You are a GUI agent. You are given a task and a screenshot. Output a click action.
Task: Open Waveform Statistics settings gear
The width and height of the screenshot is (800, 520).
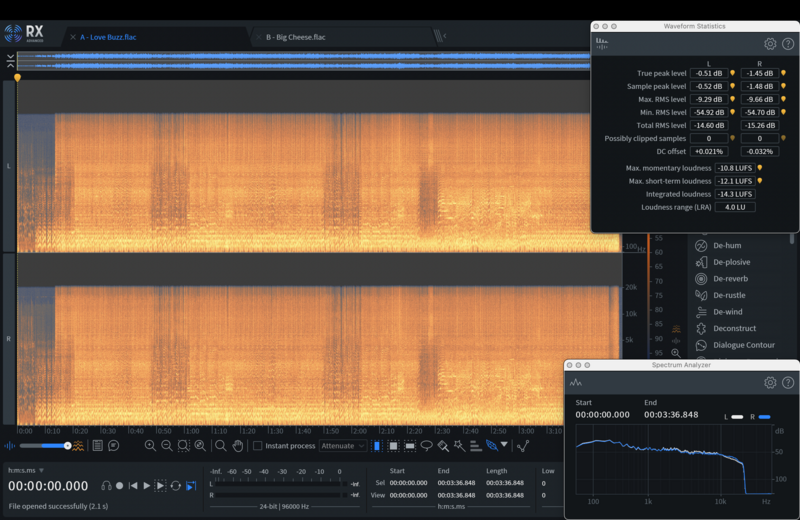[770, 44]
